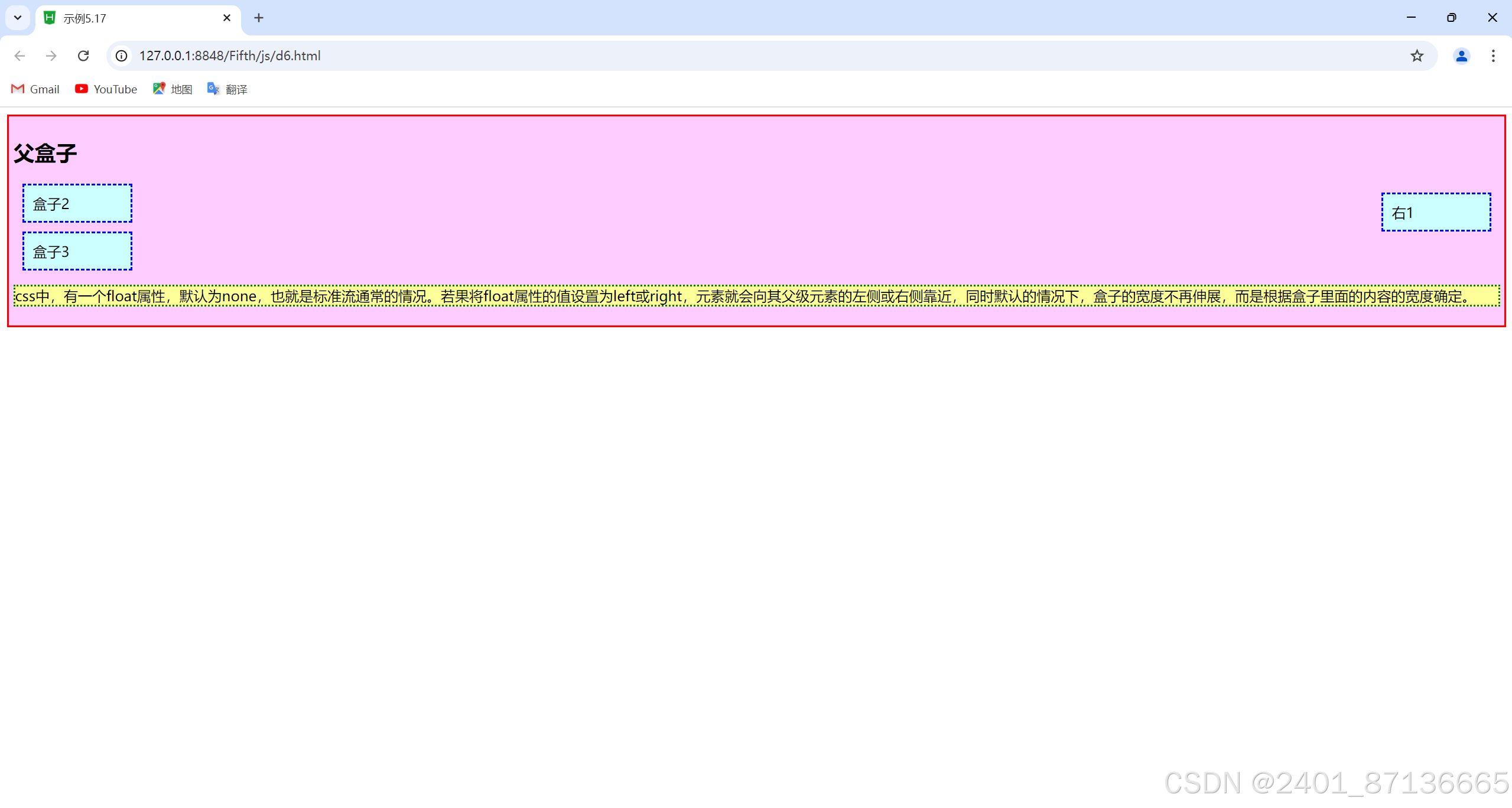Screen dimensions: 1512x808
Task: Open Chrome three-dot menu
Action: click(x=1493, y=56)
